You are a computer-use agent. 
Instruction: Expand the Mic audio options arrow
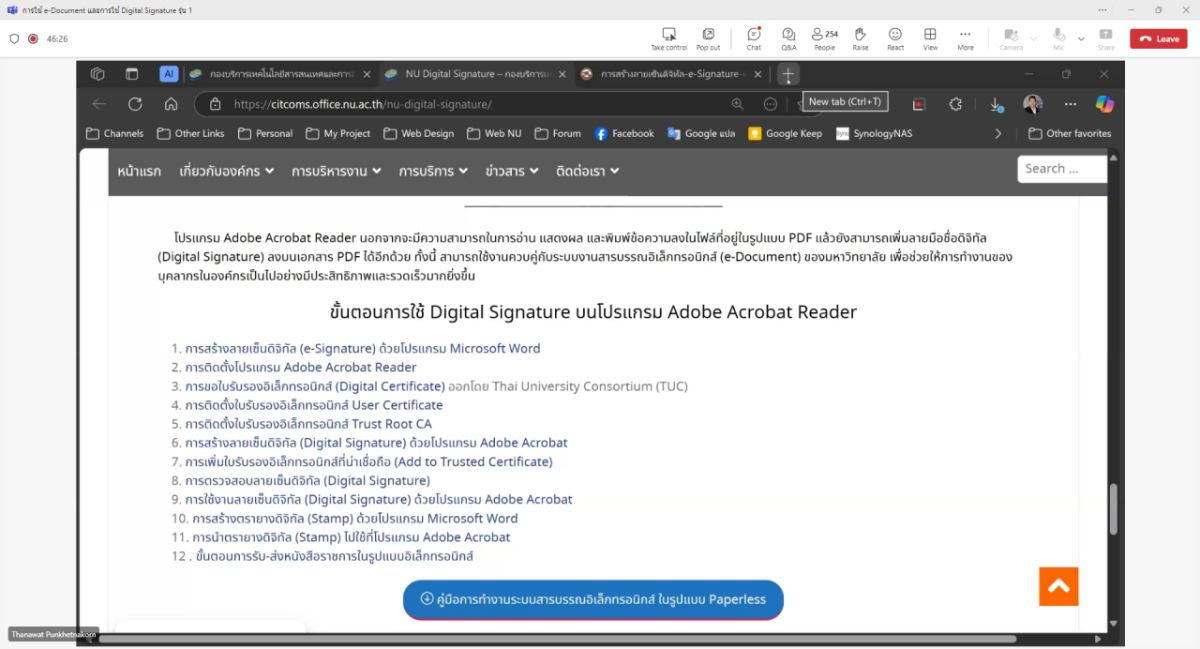(x=1081, y=39)
